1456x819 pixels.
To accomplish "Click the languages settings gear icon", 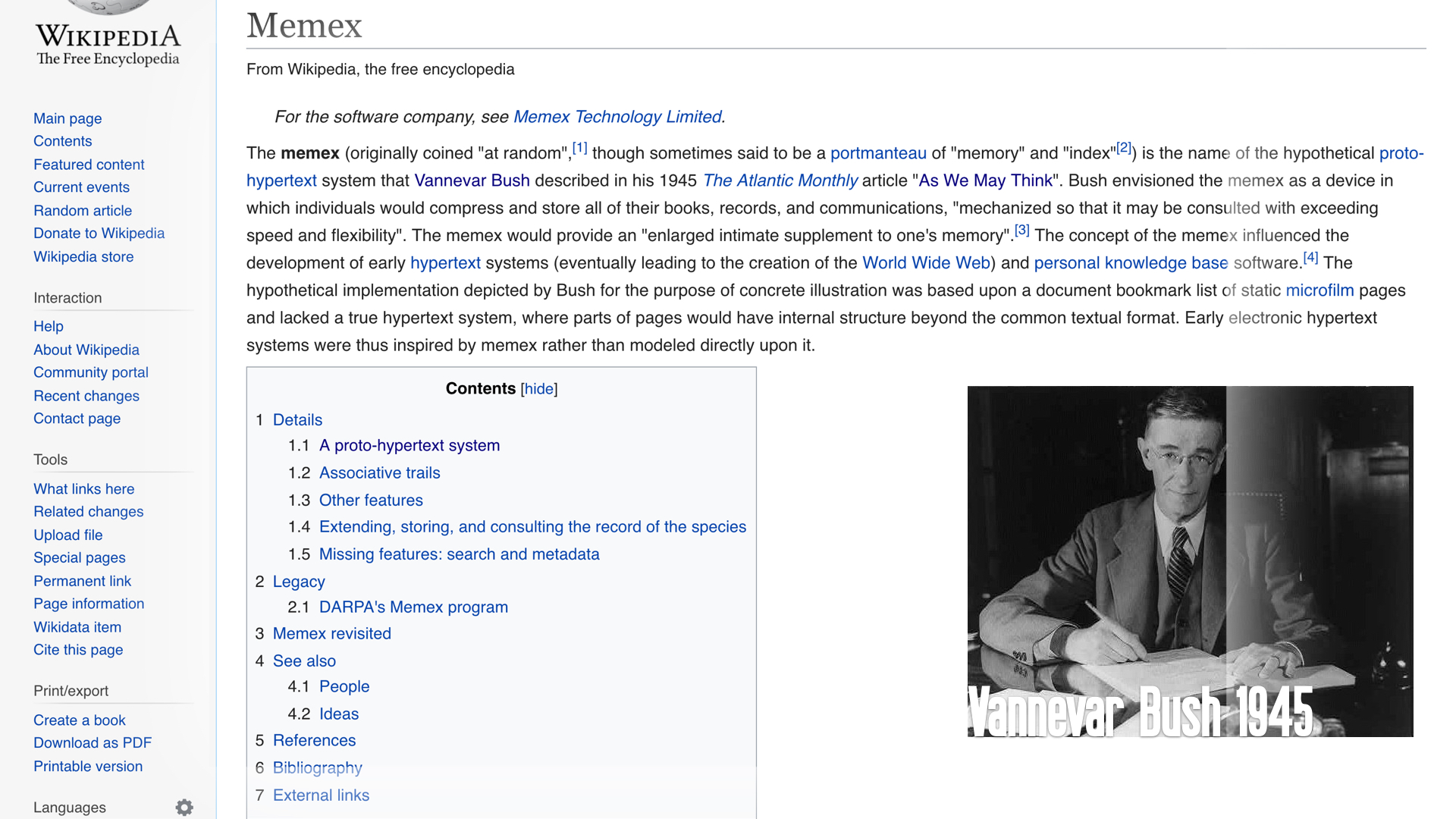I will 184,808.
